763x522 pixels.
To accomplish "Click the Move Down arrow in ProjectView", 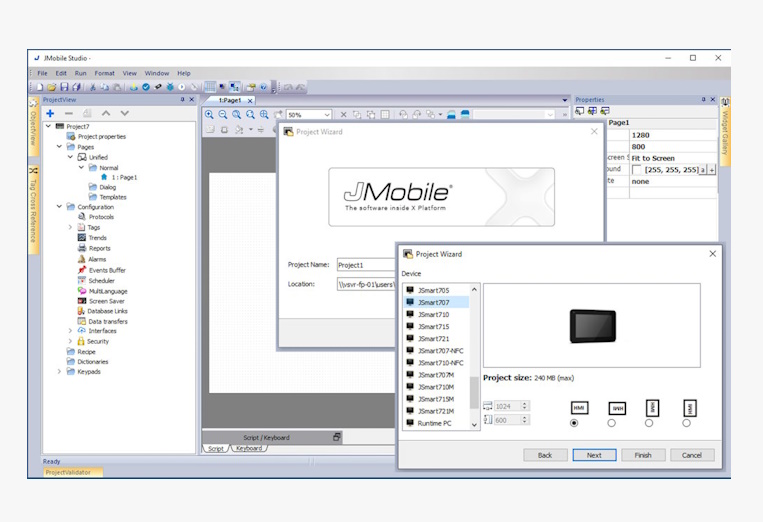I will coord(125,113).
